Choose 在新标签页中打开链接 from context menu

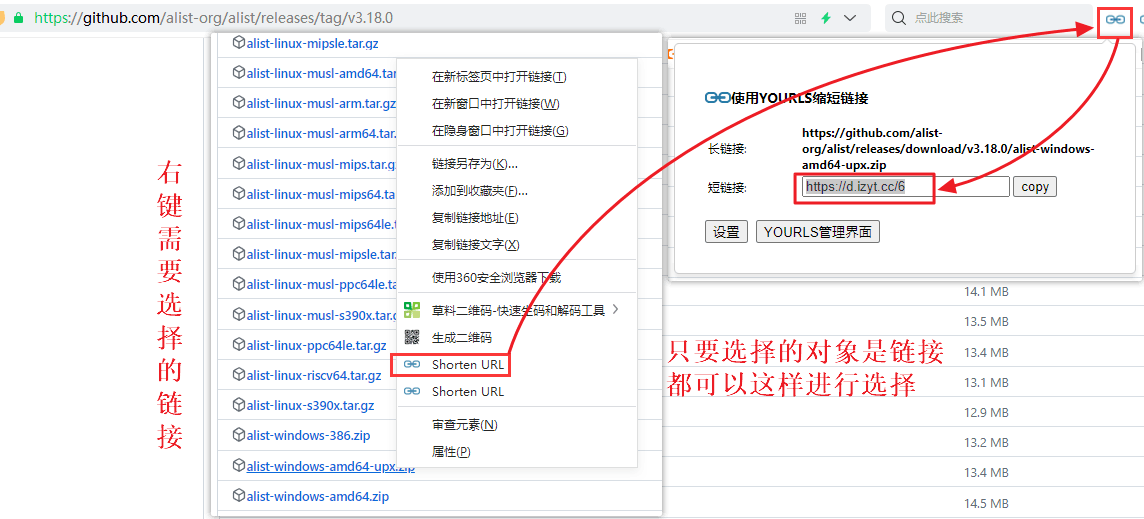498,77
